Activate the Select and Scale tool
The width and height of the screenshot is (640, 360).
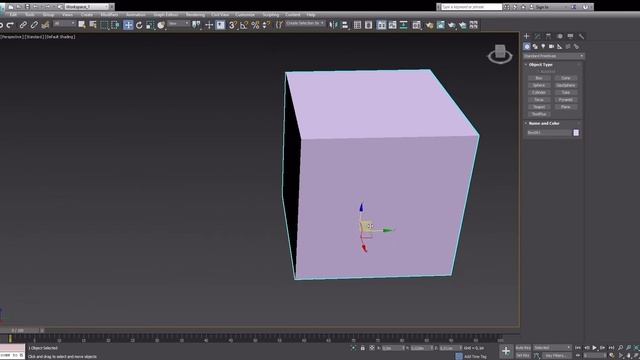click(x=150, y=25)
